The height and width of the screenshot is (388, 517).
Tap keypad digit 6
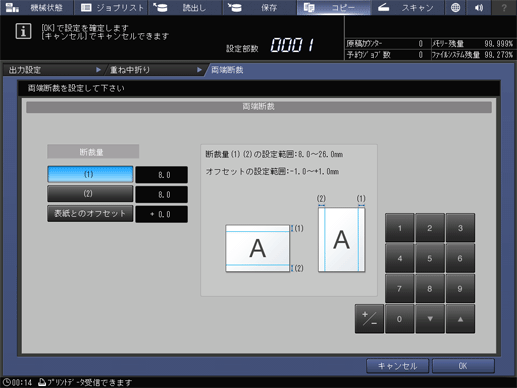tap(460, 258)
